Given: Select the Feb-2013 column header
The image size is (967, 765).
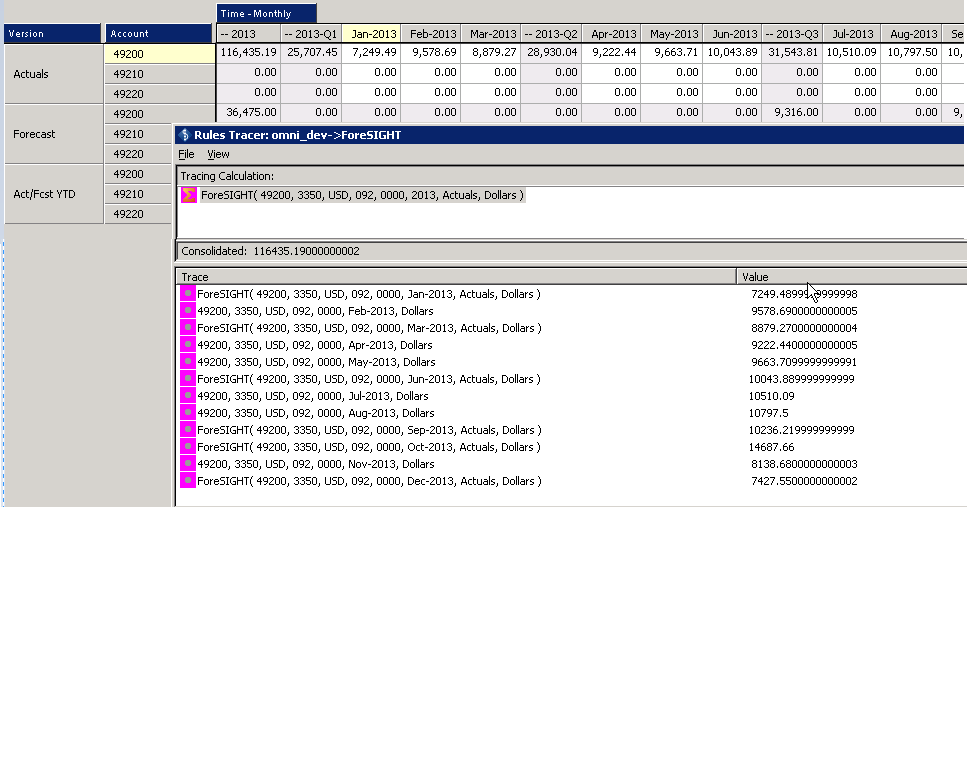Looking at the screenshot, I should pyautogui.click(x=431, y=35).
